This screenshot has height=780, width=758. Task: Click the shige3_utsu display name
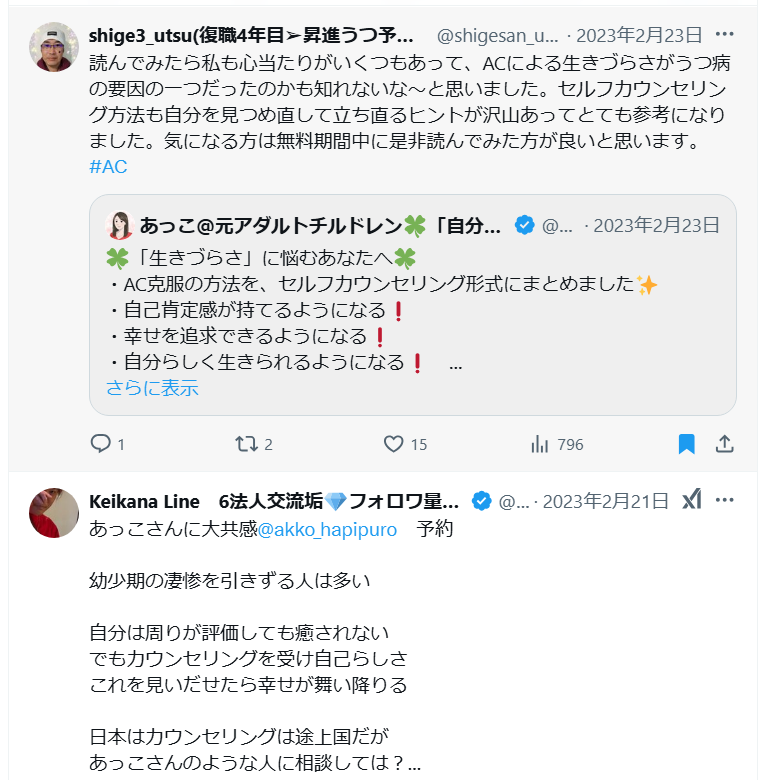tap(250, 35)
